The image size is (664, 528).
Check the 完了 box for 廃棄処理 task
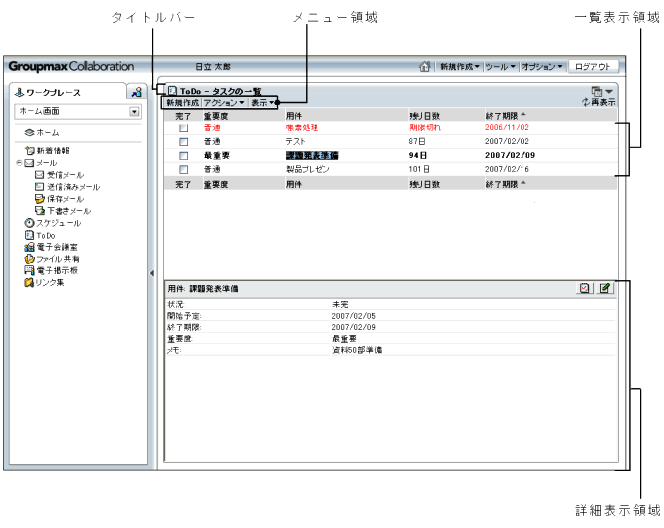tap(183, 129)
